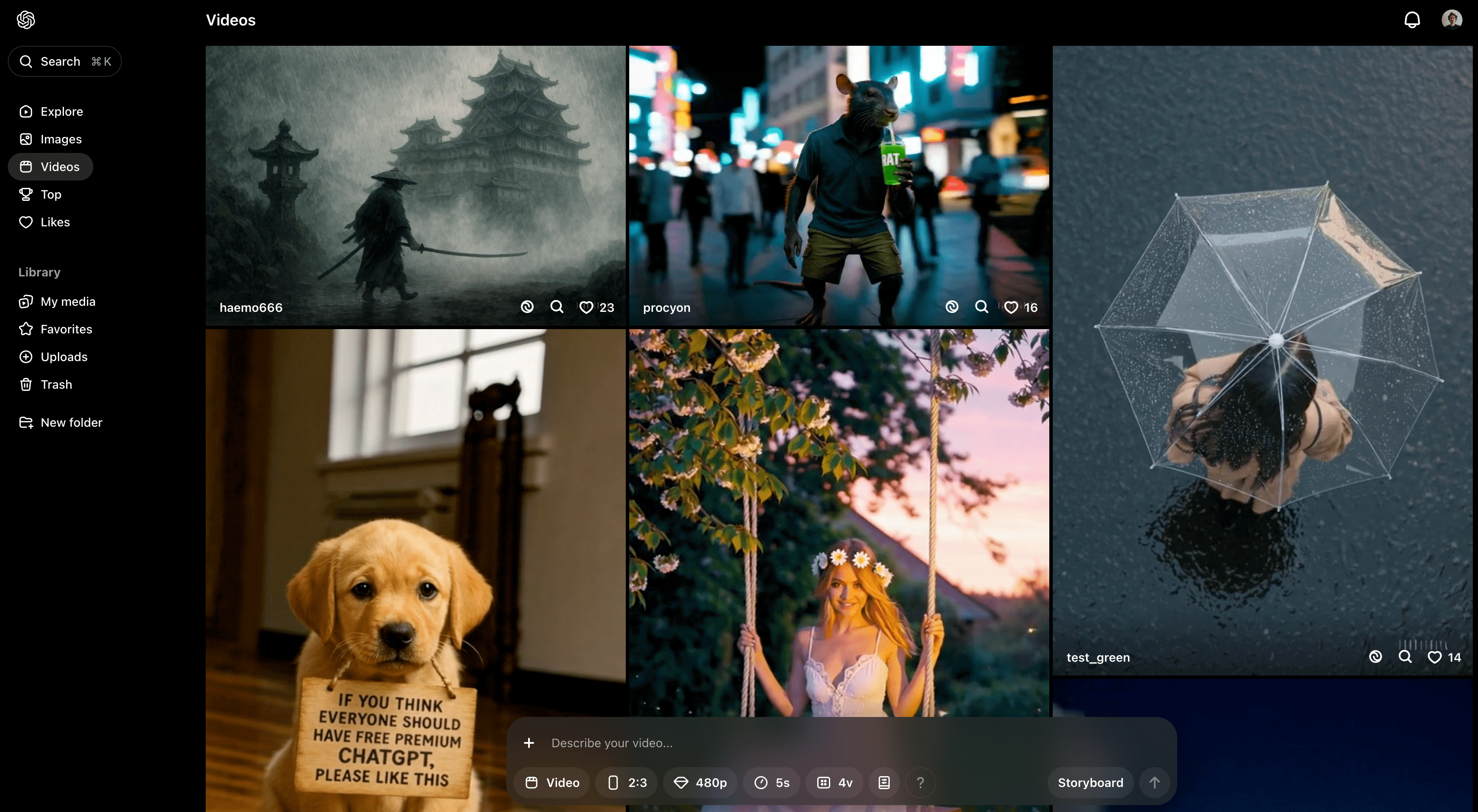Image resolution: width=1478 pixels, height=812 pixels.
Task: Open the Storyboard editor
Action: click(1091, 783)
